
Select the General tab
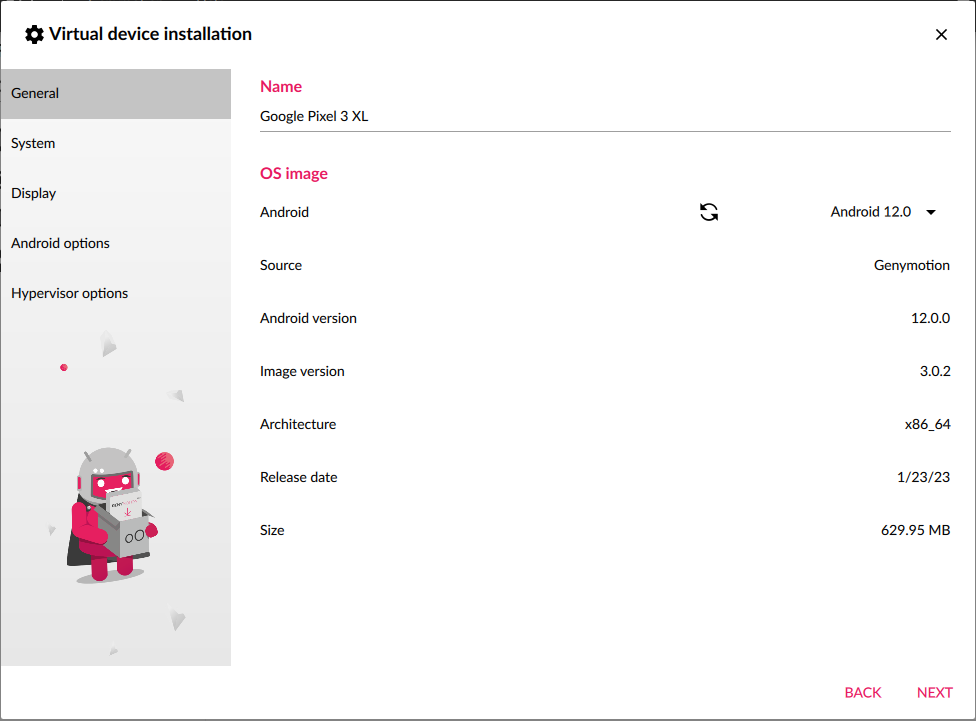click(x=116, y=94)
